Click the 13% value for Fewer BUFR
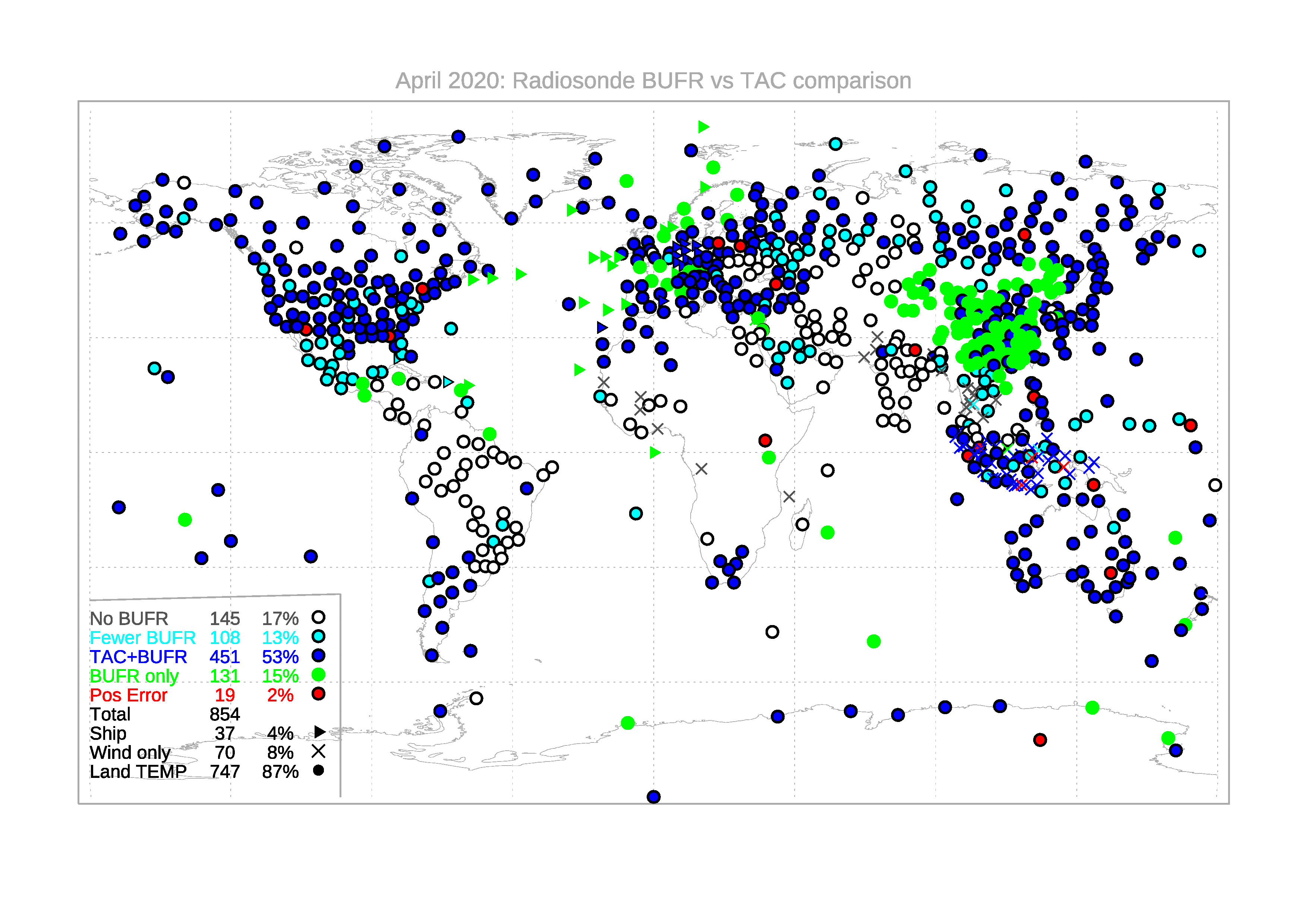This screenshot has width=1306, height=924. pyautogui.click(x=280, y=638)
